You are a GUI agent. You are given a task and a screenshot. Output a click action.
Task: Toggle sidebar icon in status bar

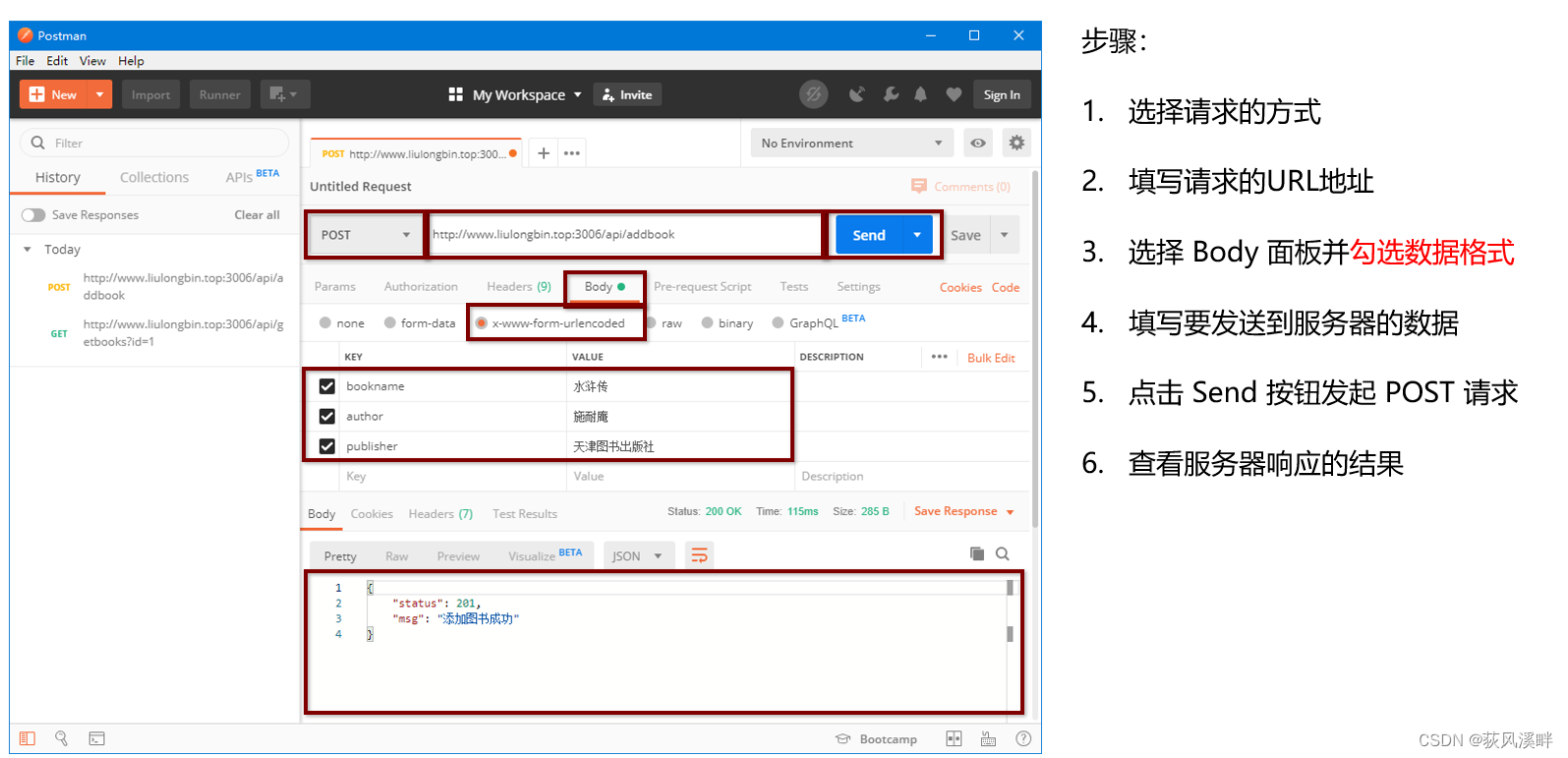click(x=28, y=738)
